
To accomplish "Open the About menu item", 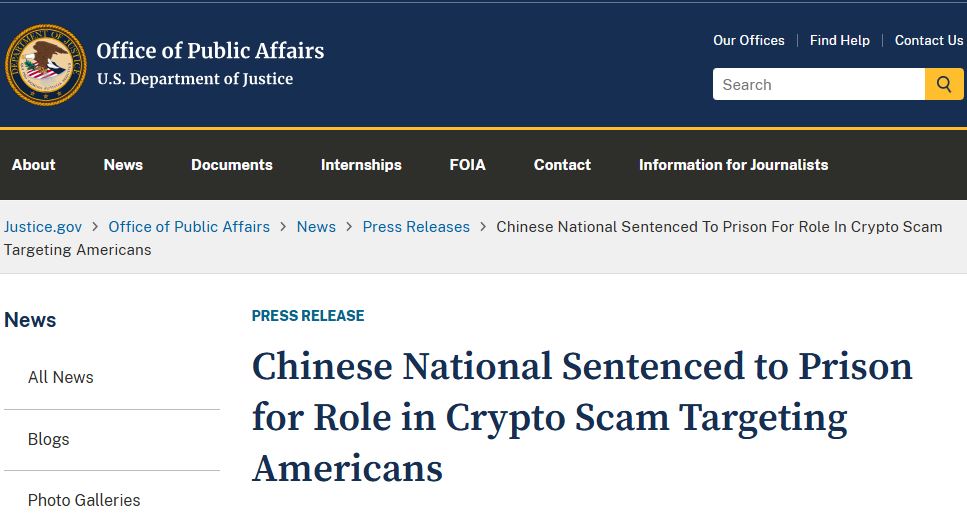I will pyautogui.click(x=34, y=165).
